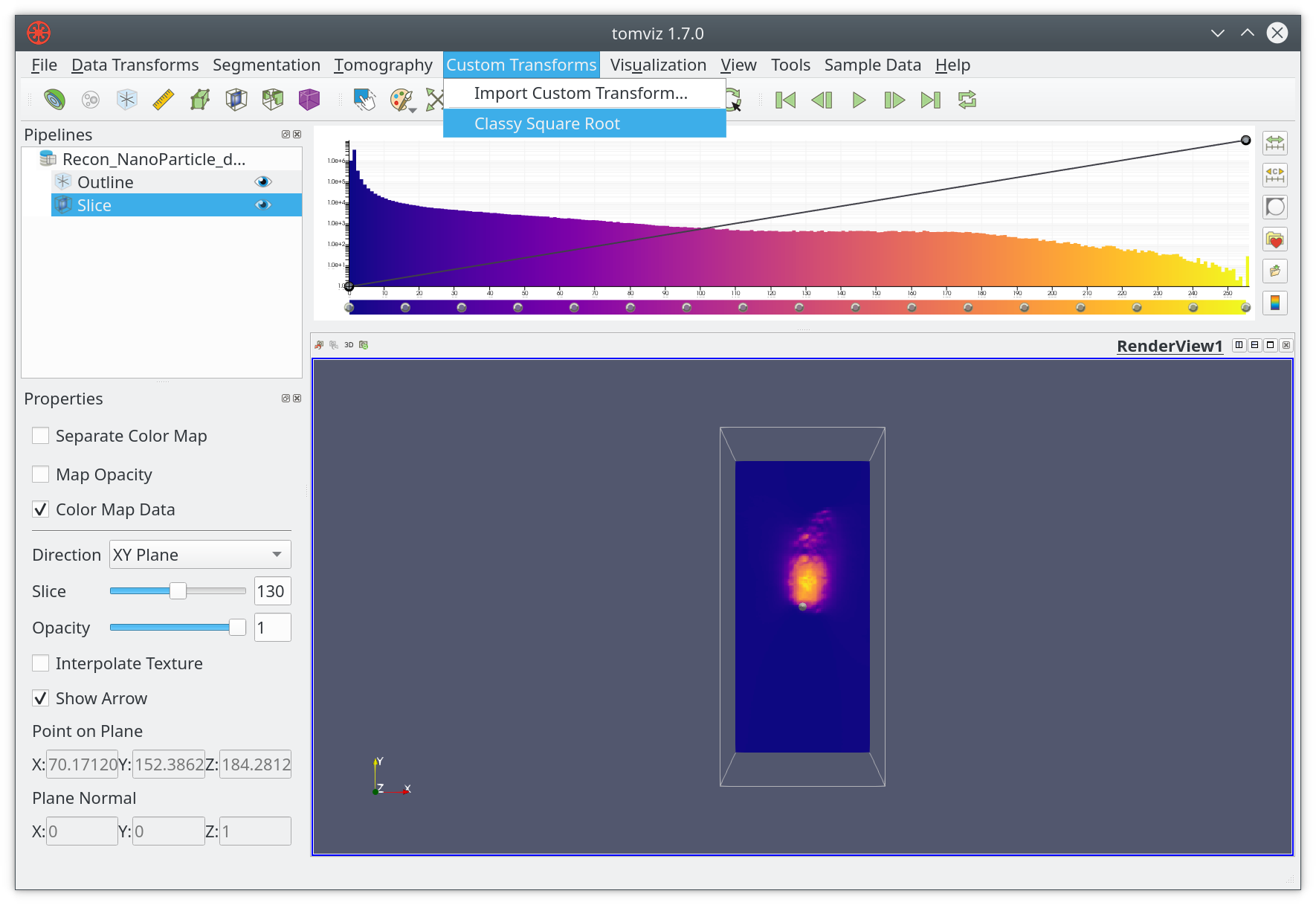Enable Interpolate Texture checkbox

click(41, 663)
